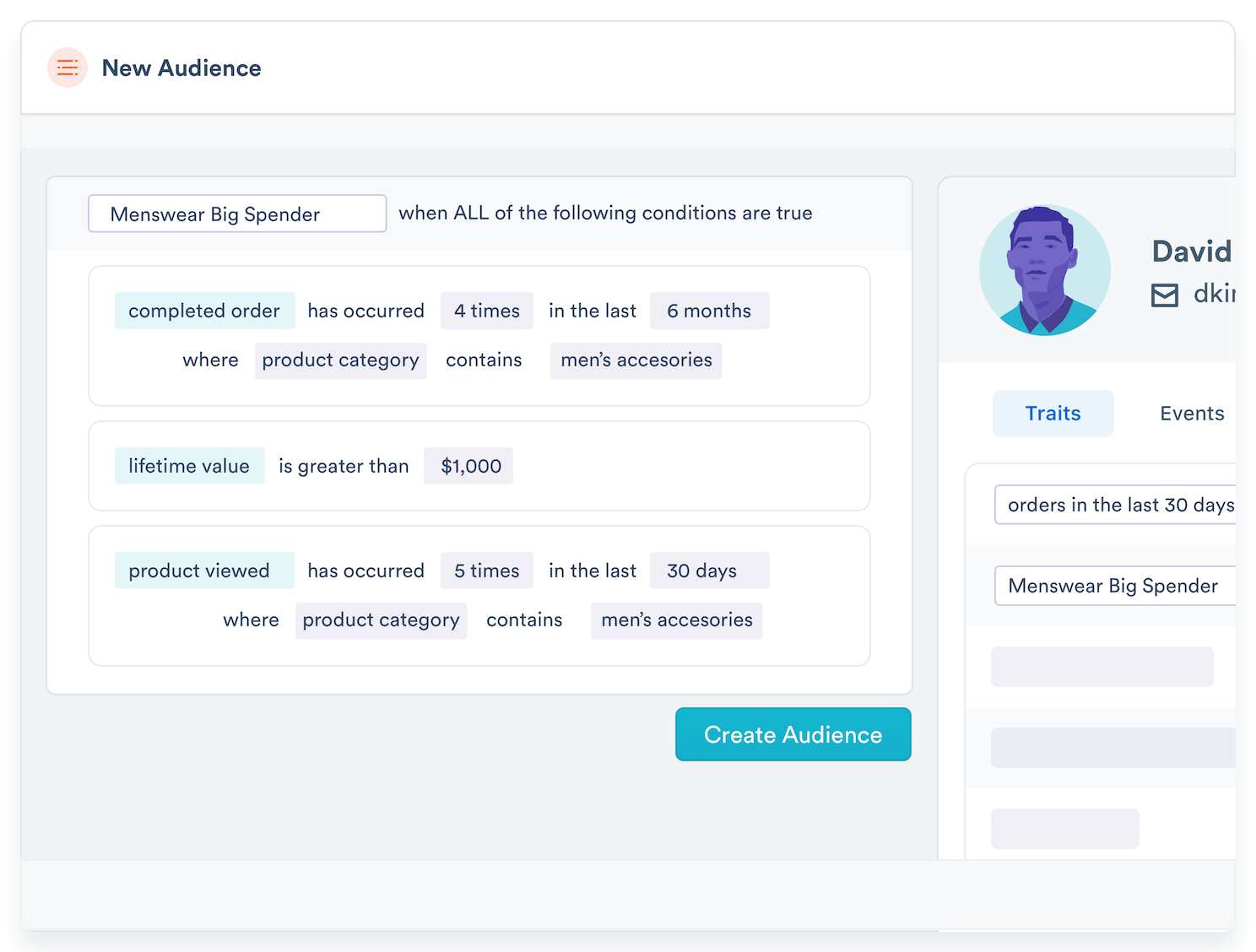1256x952 pixels.
Task: Change the '5 times' occurrence count
Action: click(486, 571)
